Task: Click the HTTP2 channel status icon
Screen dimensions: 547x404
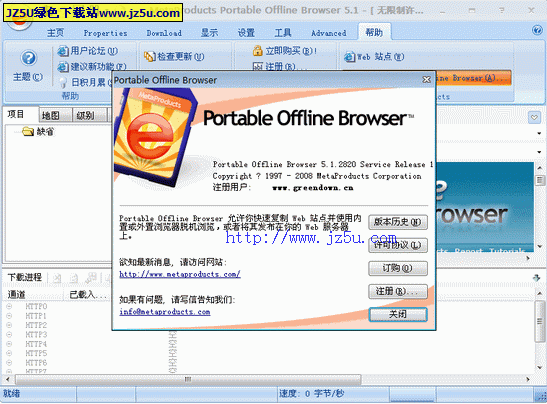Action: click(9, 325)
